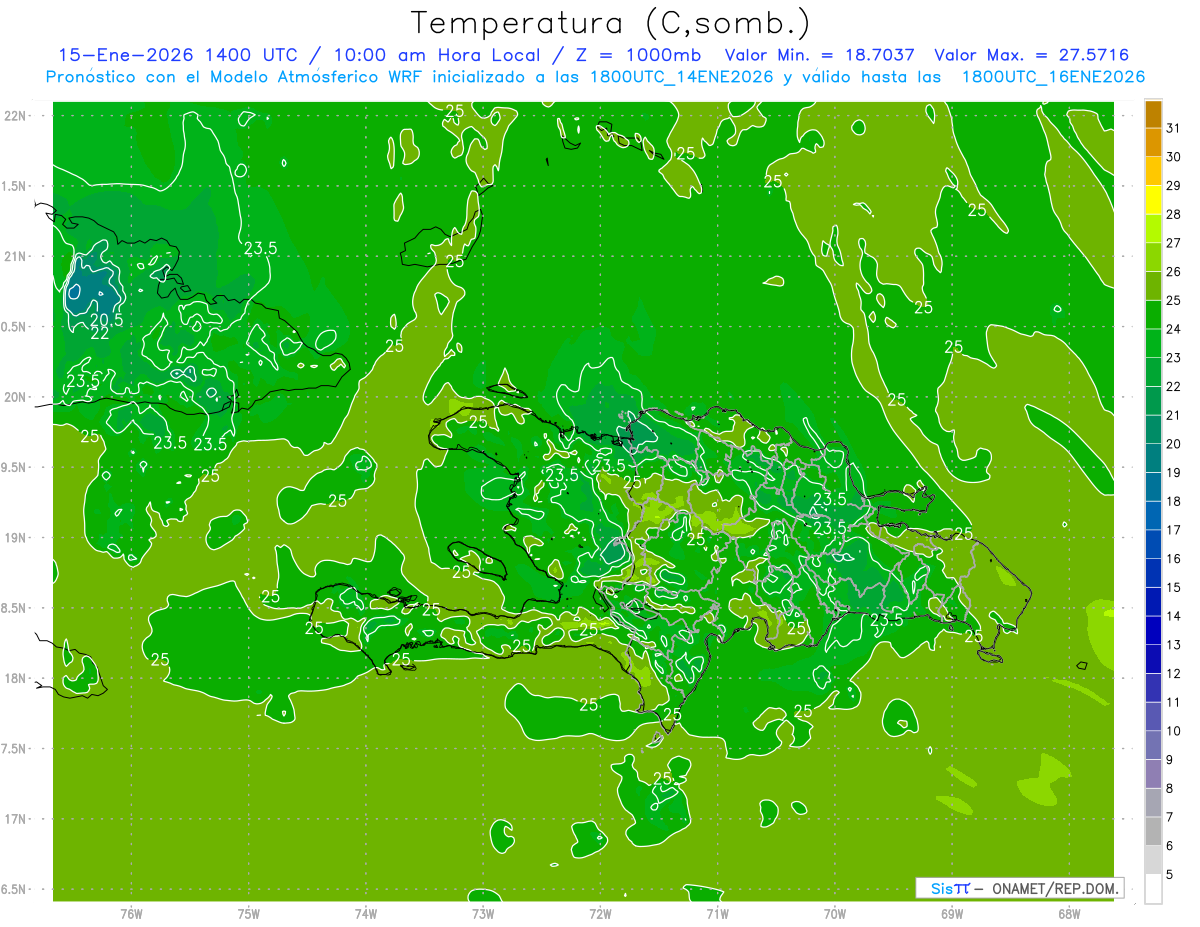Screen dimensions: 1200x927
Task: Click the '20N' latitude label
Action: pos(16,397)
